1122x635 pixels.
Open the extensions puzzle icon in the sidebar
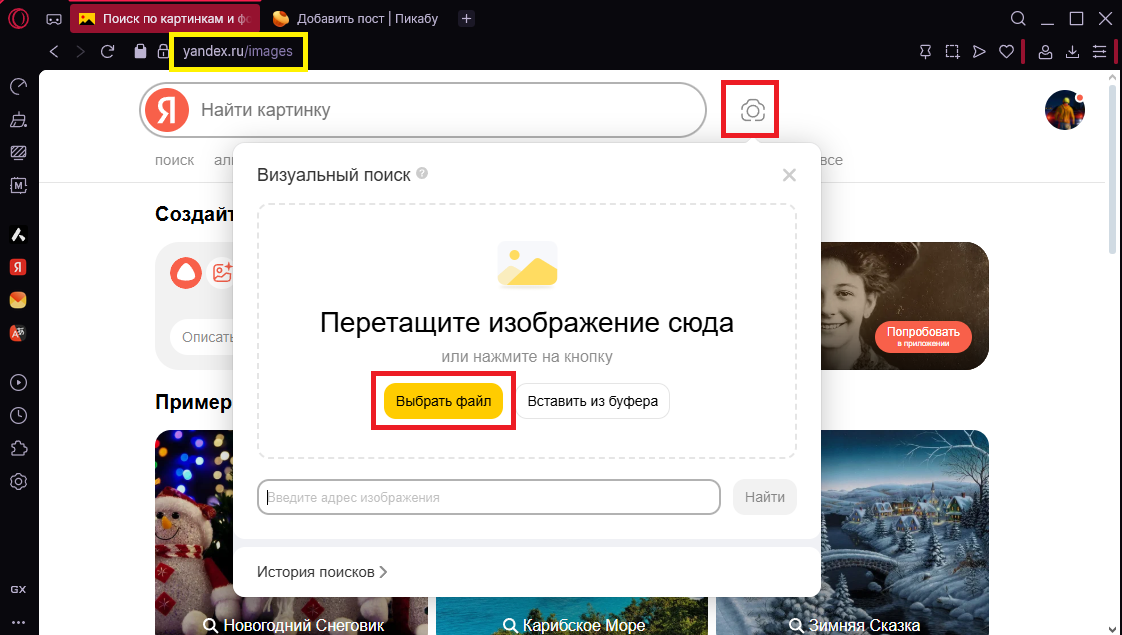point(18,448)
